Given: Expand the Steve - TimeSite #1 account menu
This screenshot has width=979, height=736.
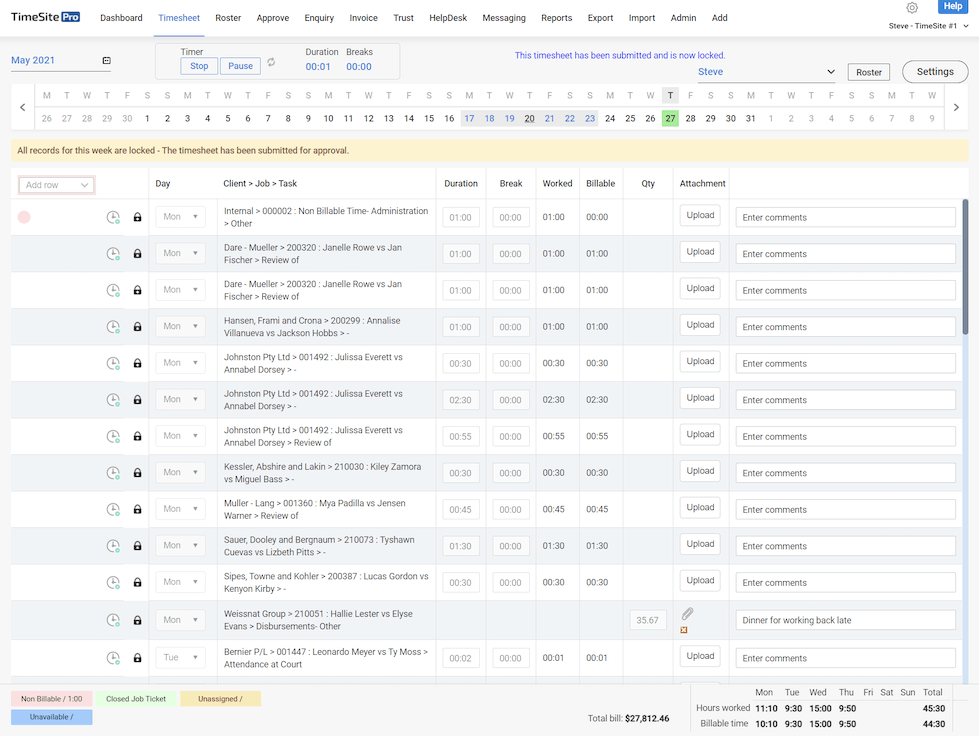Looking at the screenshot, I should pyautogui.click(x=928, y=26).
